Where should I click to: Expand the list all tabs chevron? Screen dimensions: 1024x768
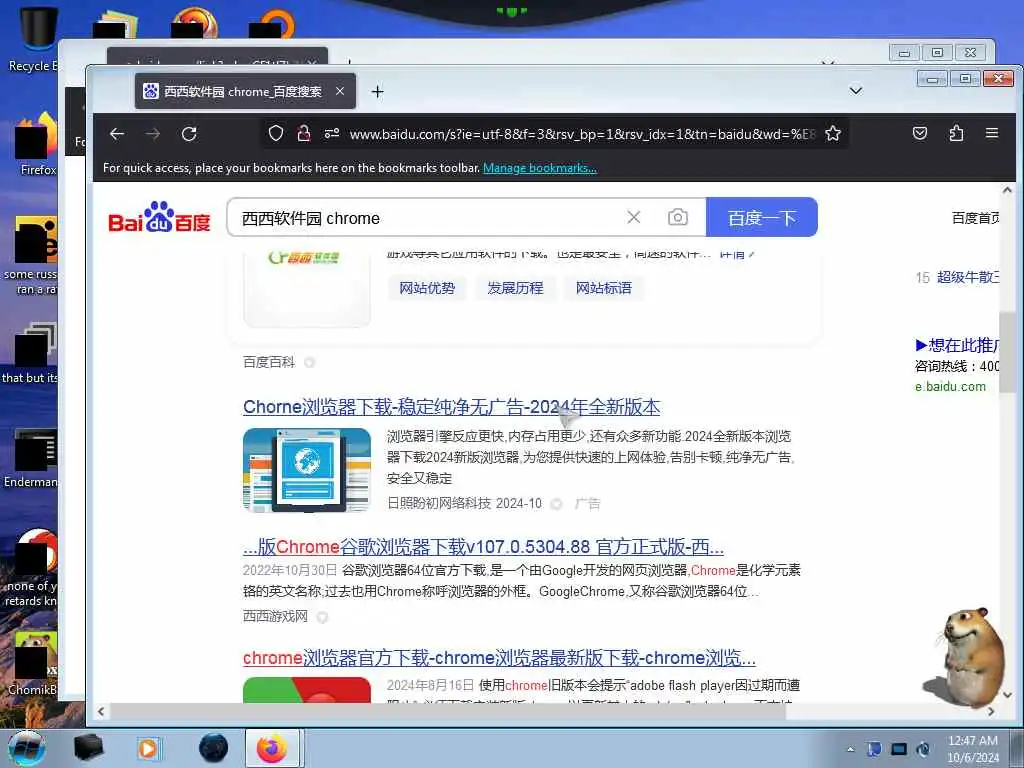[x=856, y=90]
